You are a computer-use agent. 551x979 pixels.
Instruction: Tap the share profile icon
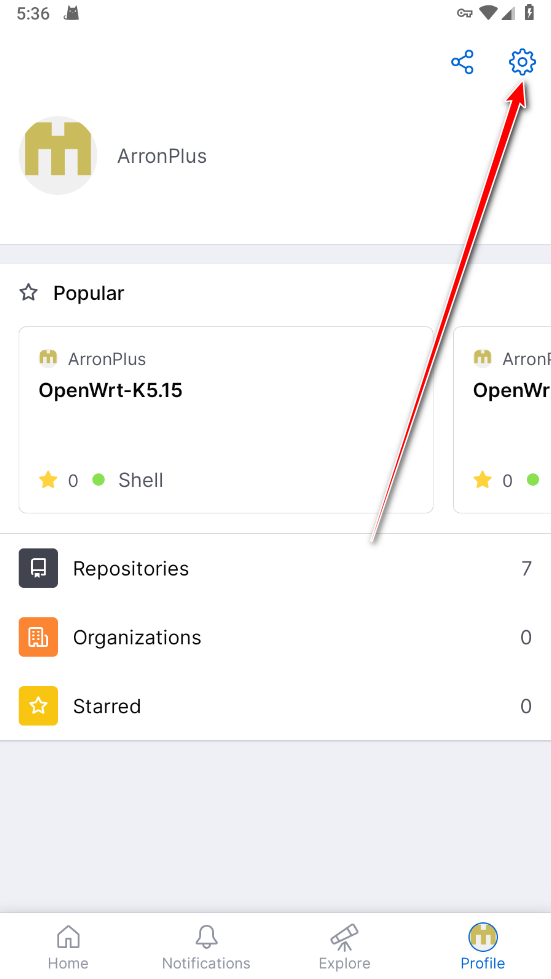(x=462, y=62)
